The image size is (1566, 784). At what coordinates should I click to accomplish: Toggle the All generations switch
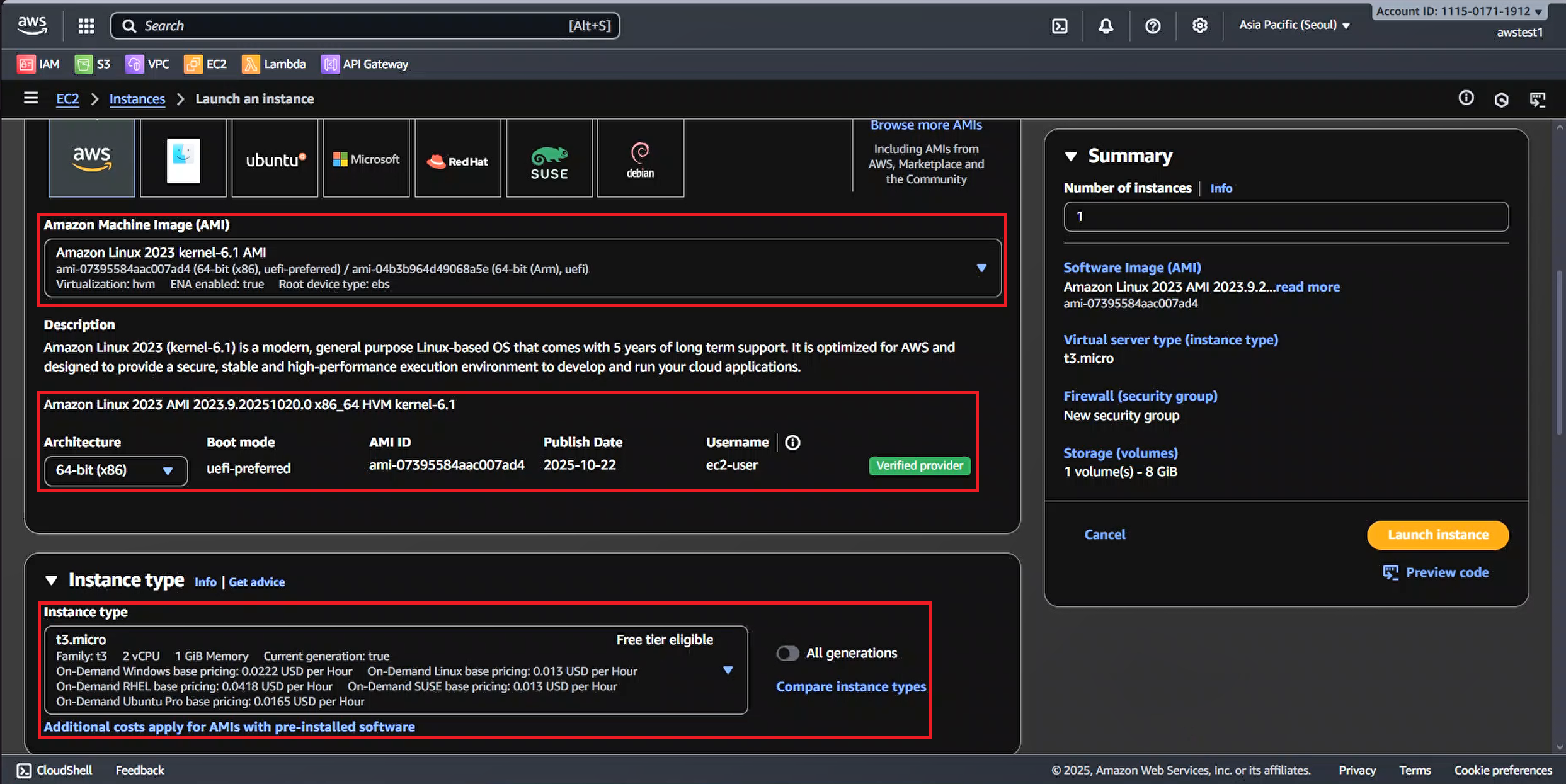coord(787,653)
